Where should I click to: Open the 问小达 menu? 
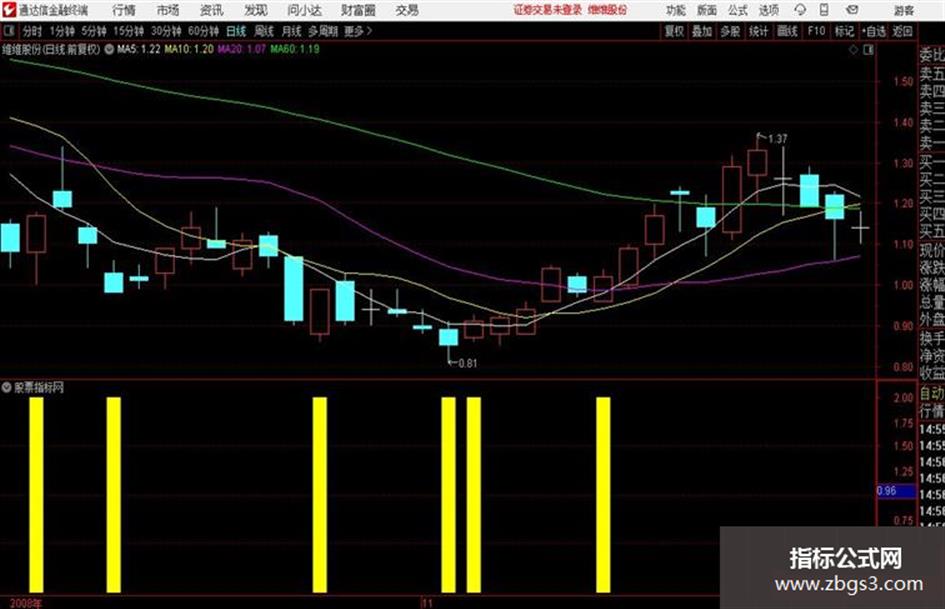304,10
